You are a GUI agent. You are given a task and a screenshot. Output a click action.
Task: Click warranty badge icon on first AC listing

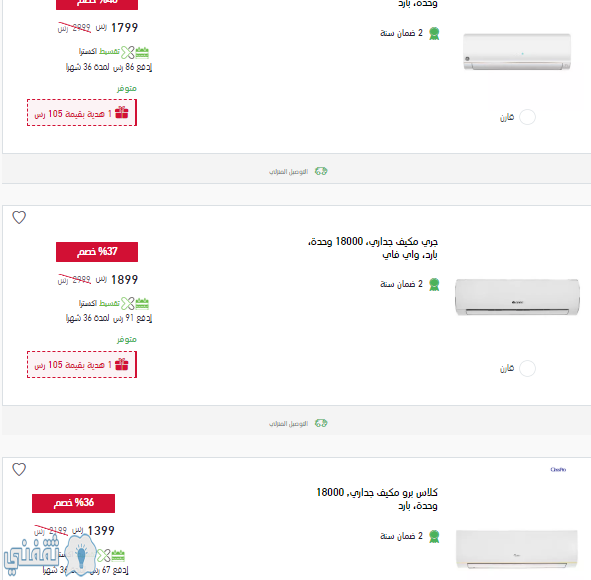click(434, 34)
